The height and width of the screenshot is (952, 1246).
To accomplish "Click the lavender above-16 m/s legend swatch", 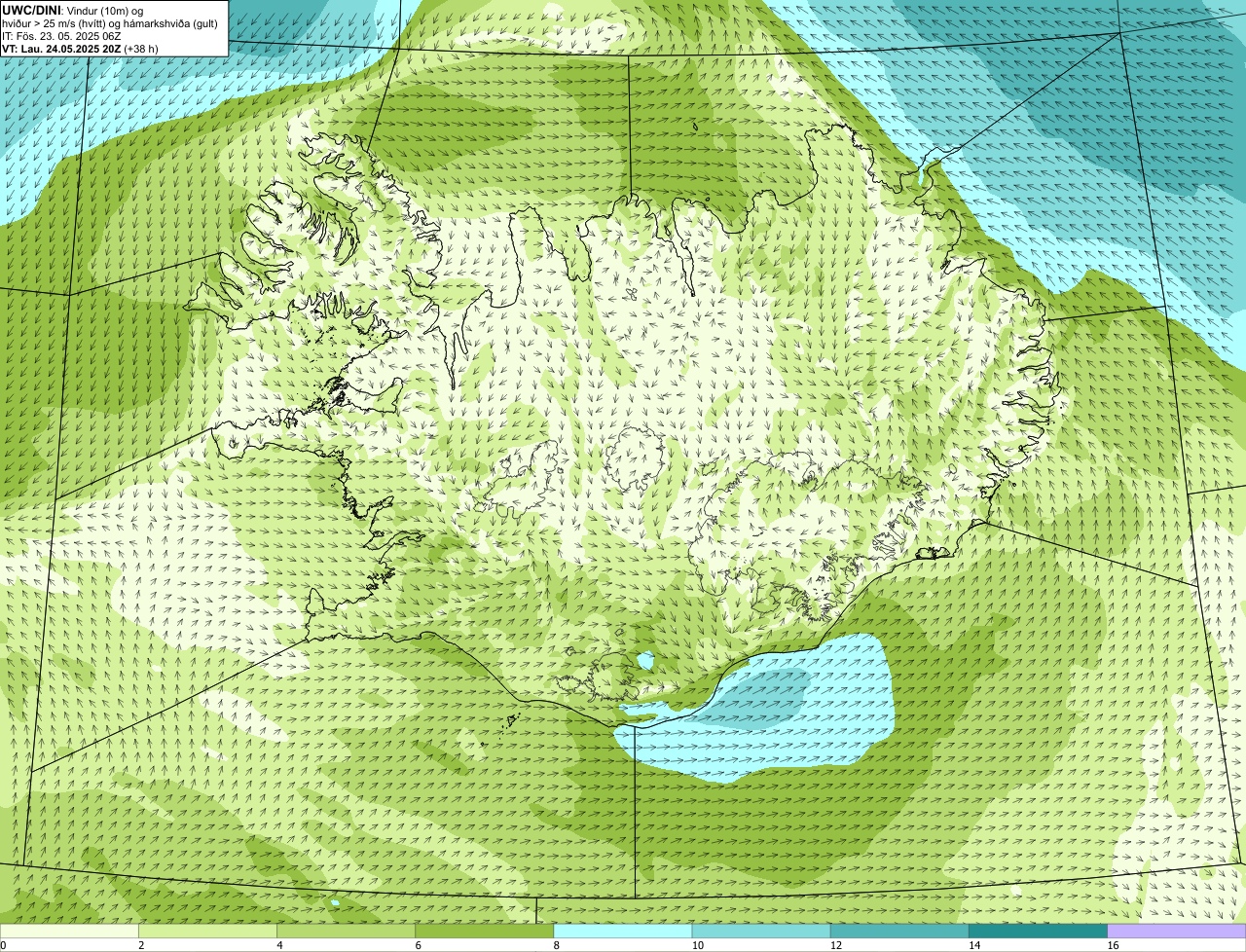I will click(1177, 932).
